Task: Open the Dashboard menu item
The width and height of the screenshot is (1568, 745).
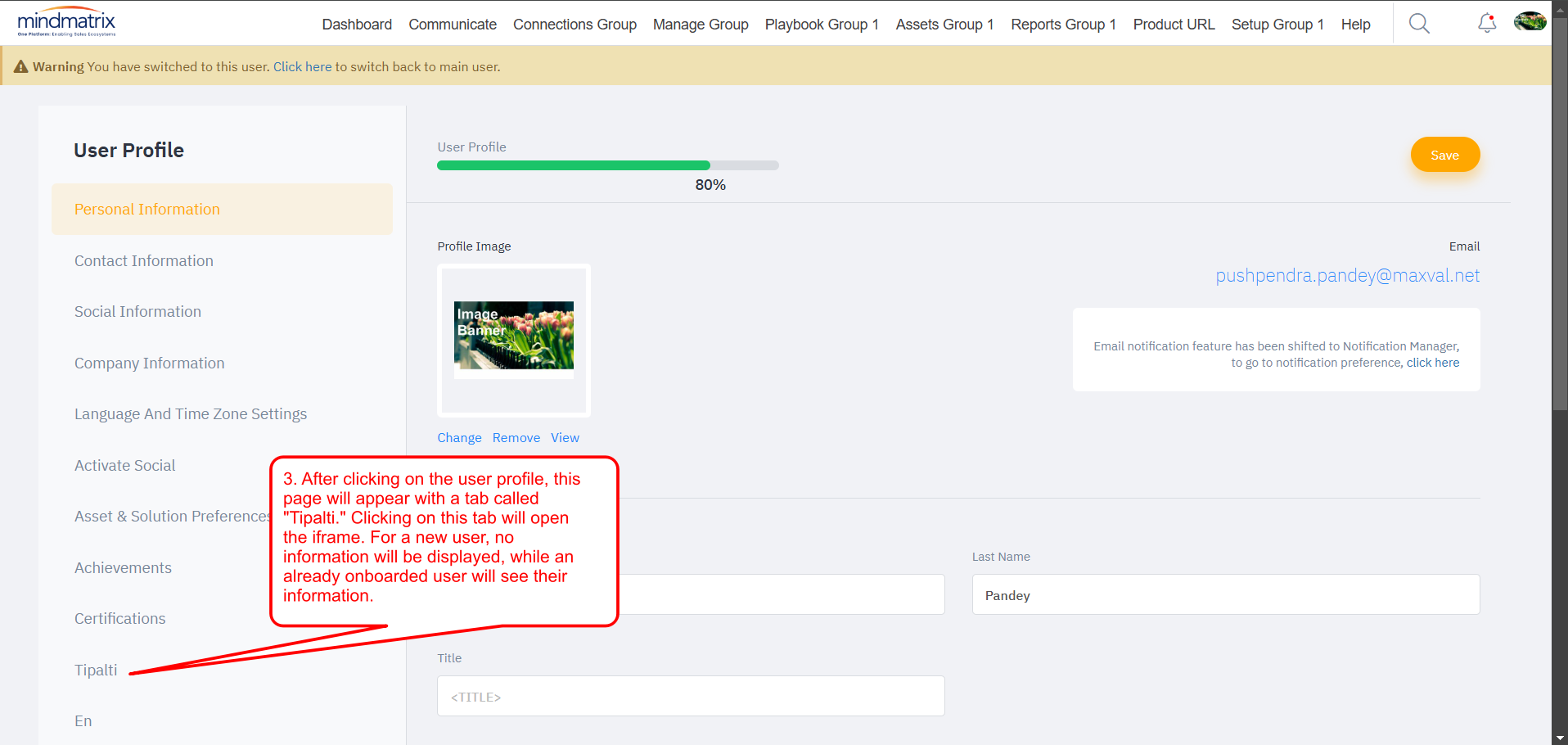Action: (357, 25)
